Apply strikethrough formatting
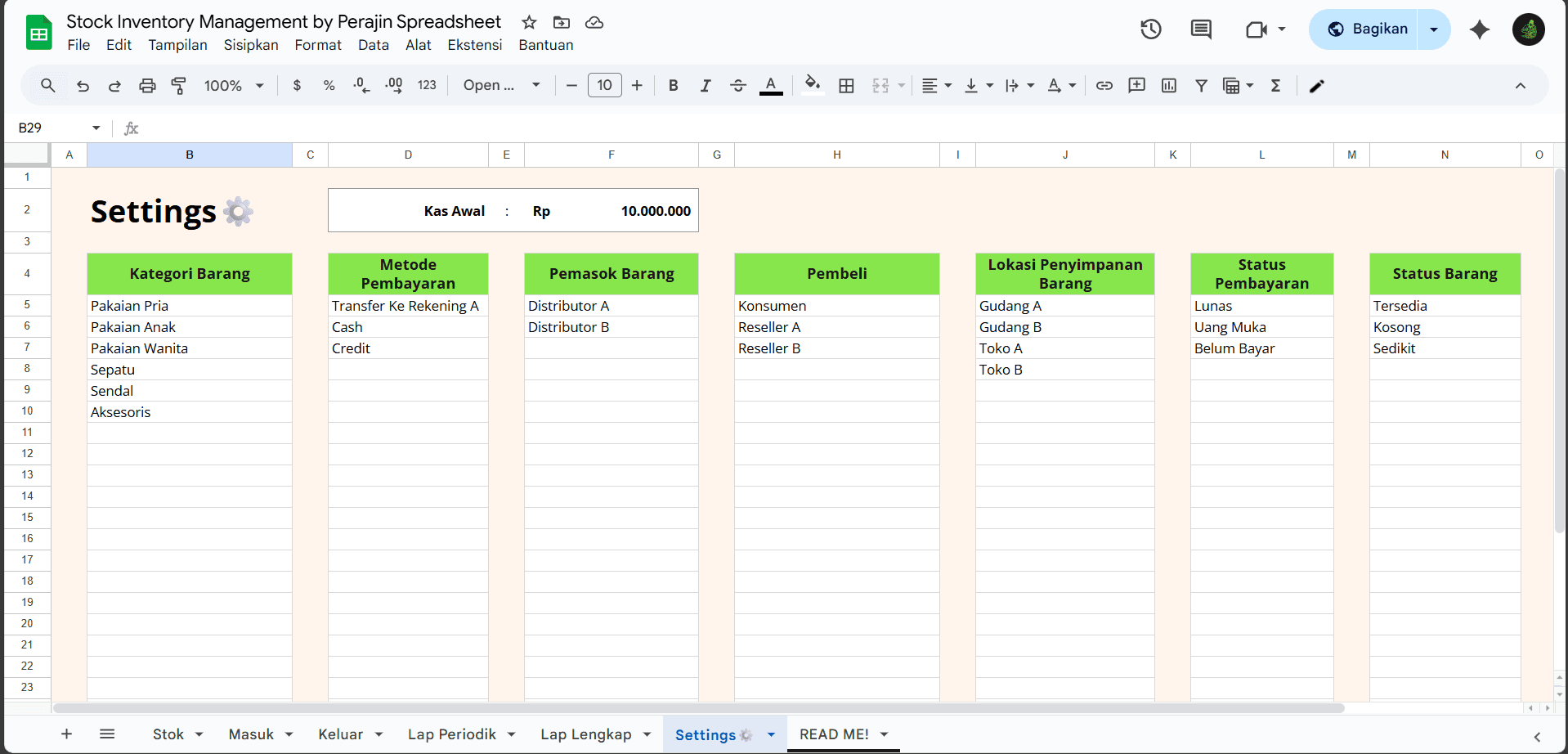This screenshot has height=754, width=1568. point(738,85)
